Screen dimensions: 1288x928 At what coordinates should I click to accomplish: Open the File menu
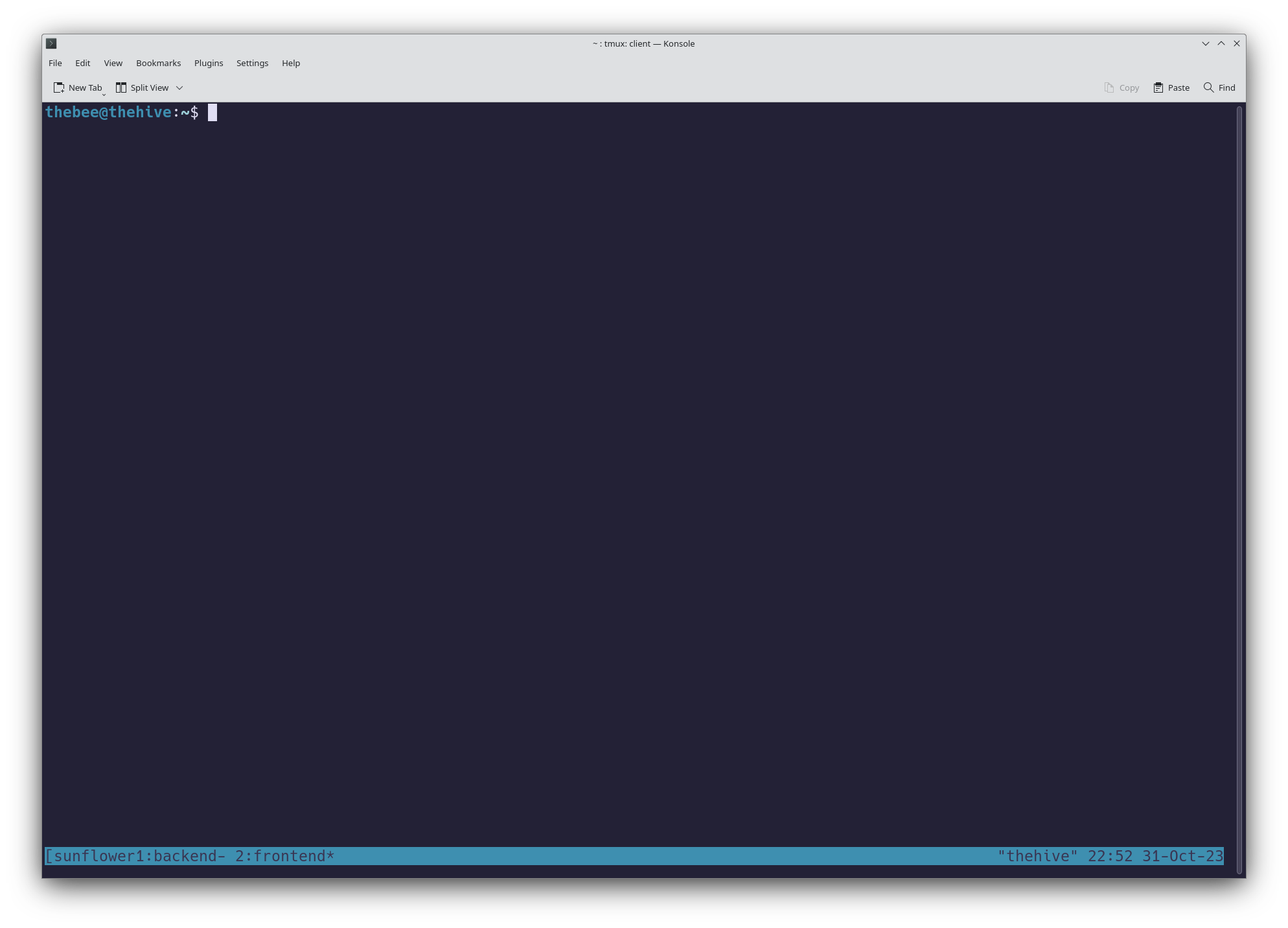coord(54,62)
